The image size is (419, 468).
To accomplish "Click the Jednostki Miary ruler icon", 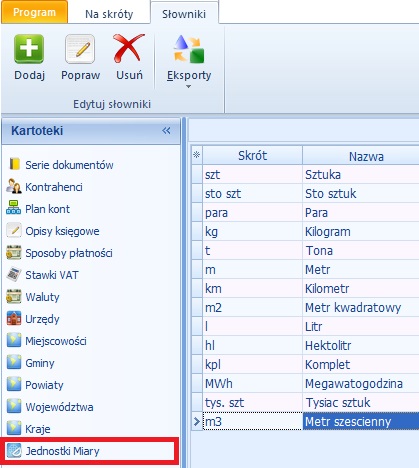I will 14,451.
